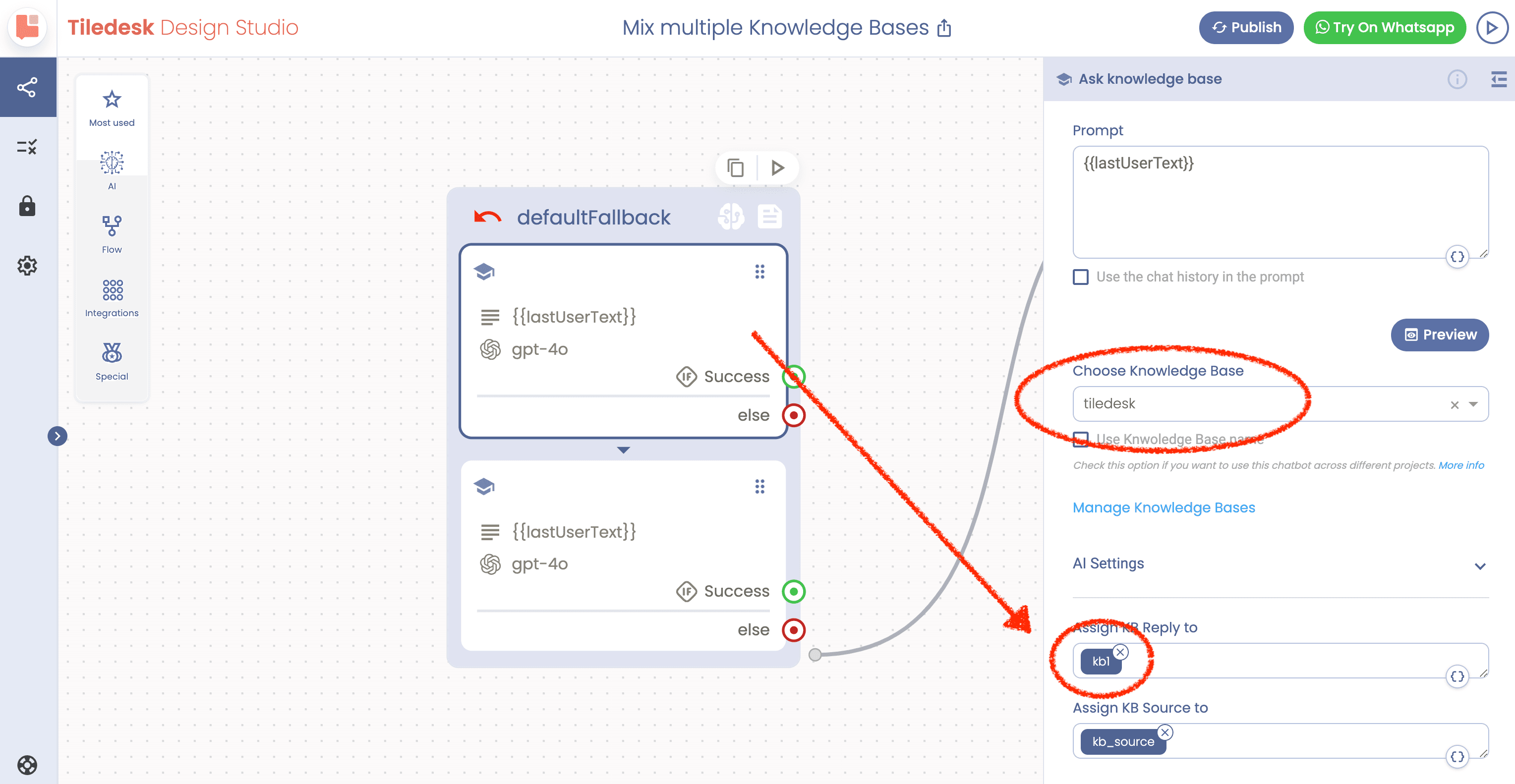Open the document icon on defaultFallback header
The width and height of the screenshot is (1515, 784).
769,217
